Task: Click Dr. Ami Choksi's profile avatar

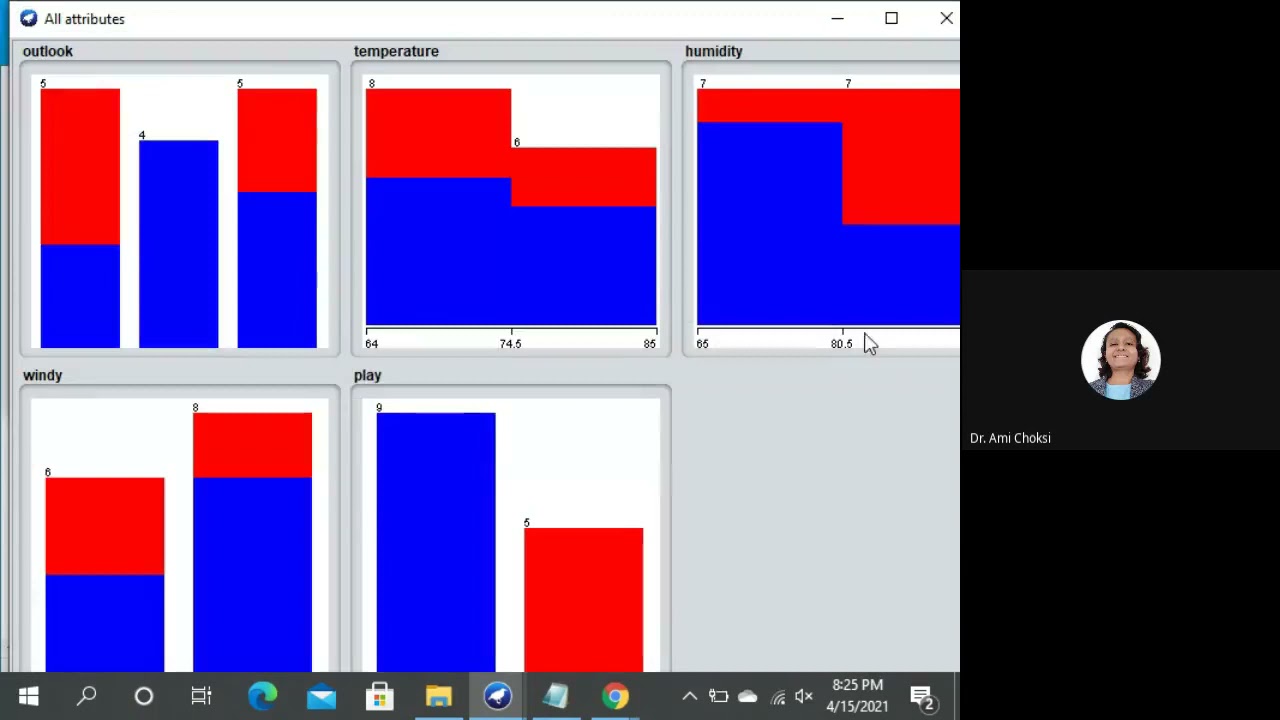Action: [1120, 360]
